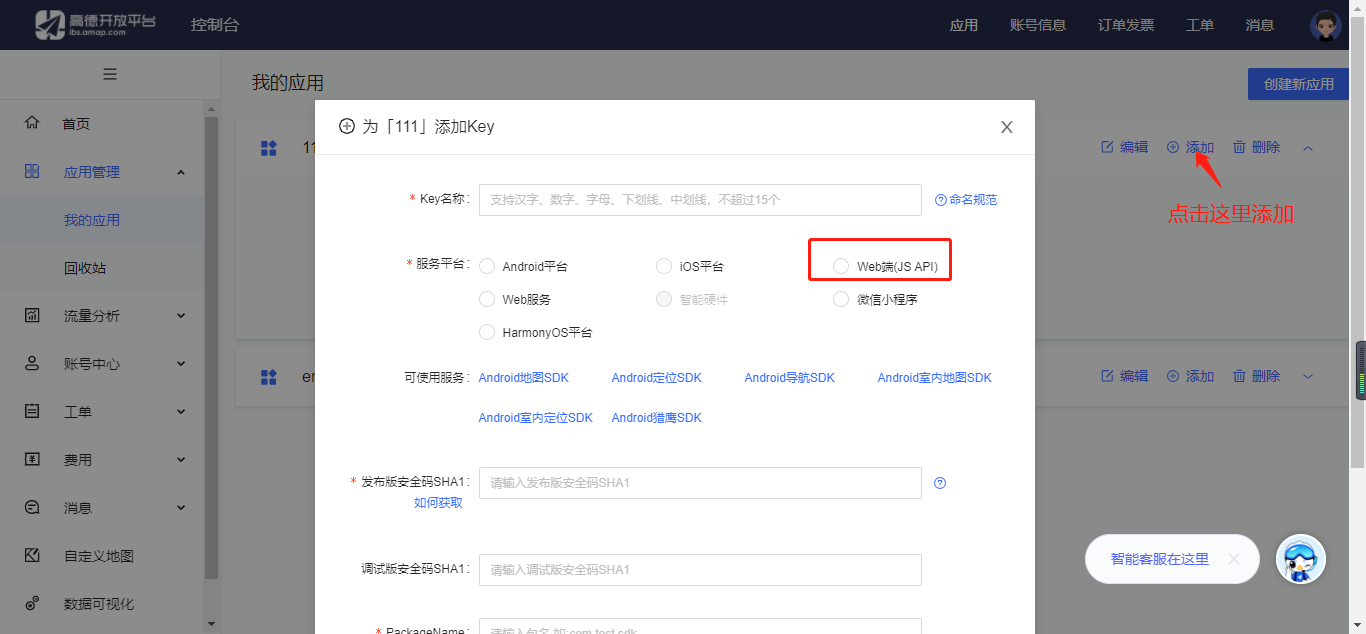Click 添加 for the 111 application
This screenshot has height=634, width=1366.
(x=1190, y=147)
